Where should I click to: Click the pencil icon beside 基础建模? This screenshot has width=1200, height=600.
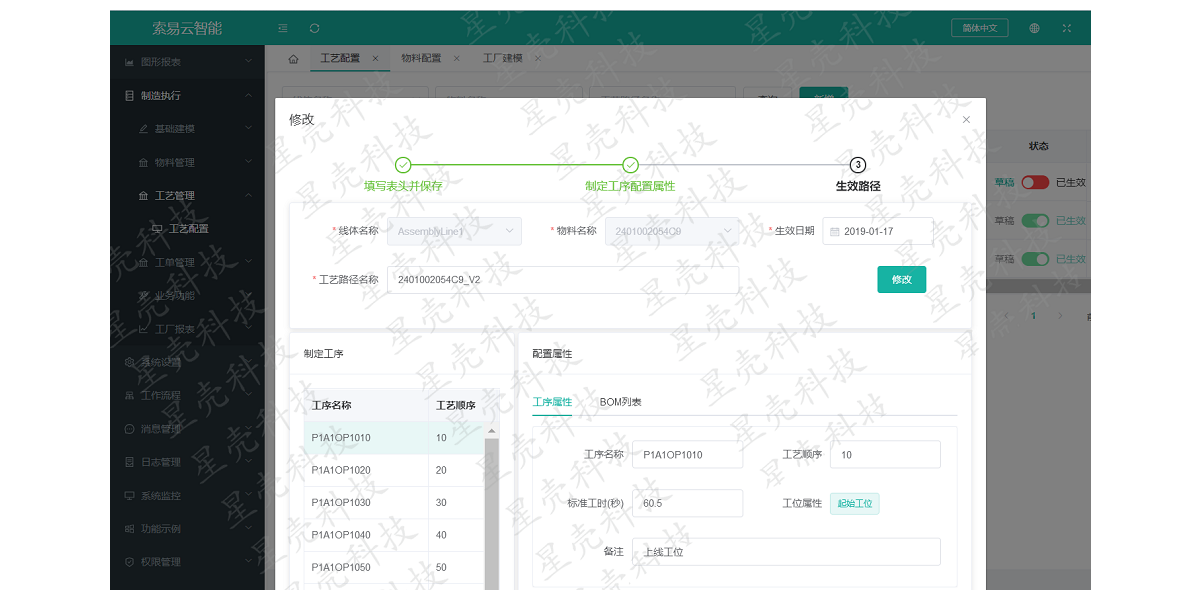[143, 129]
